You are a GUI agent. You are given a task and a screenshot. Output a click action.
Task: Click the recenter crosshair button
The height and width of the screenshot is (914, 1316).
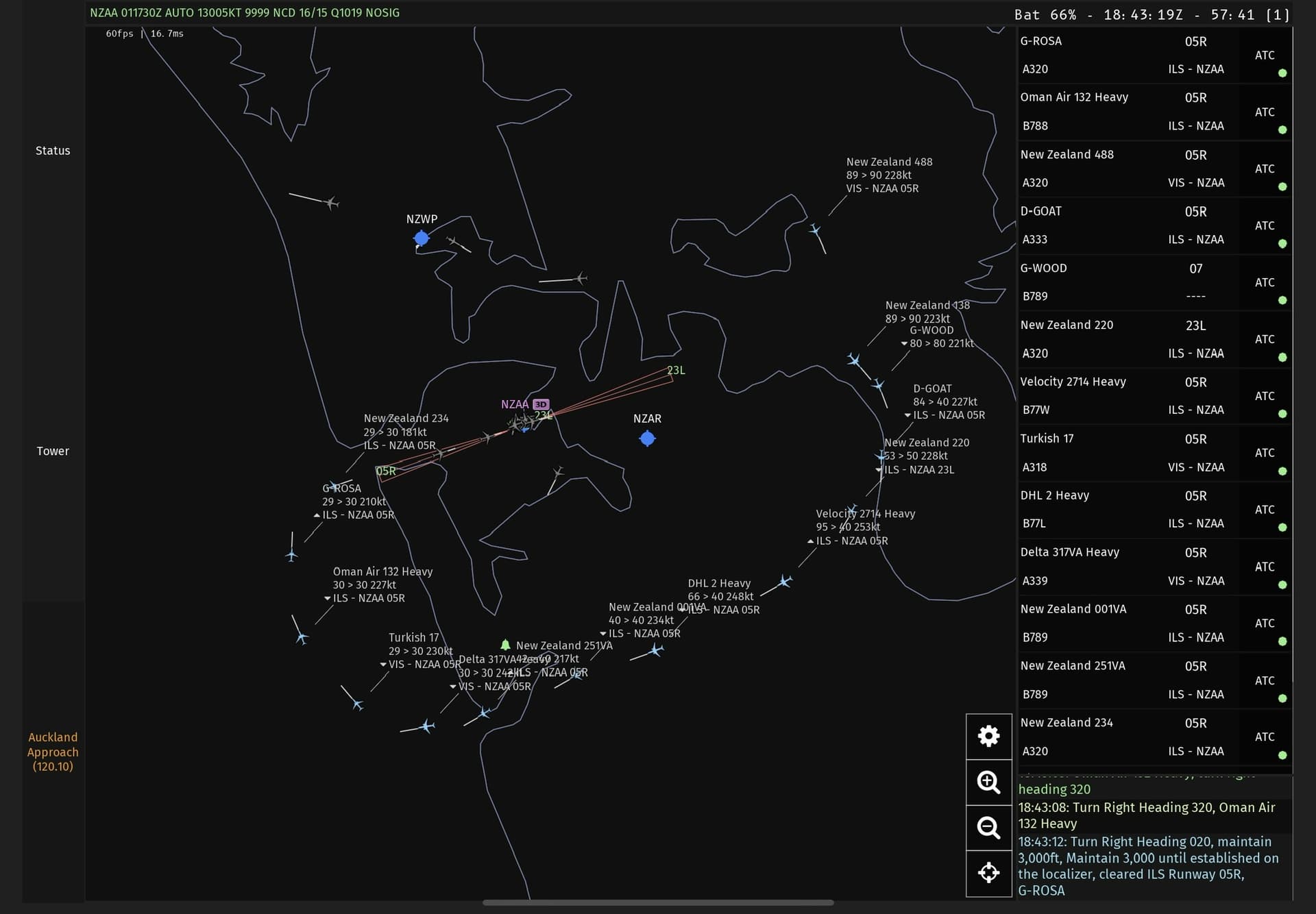click(x=988, y=873)
